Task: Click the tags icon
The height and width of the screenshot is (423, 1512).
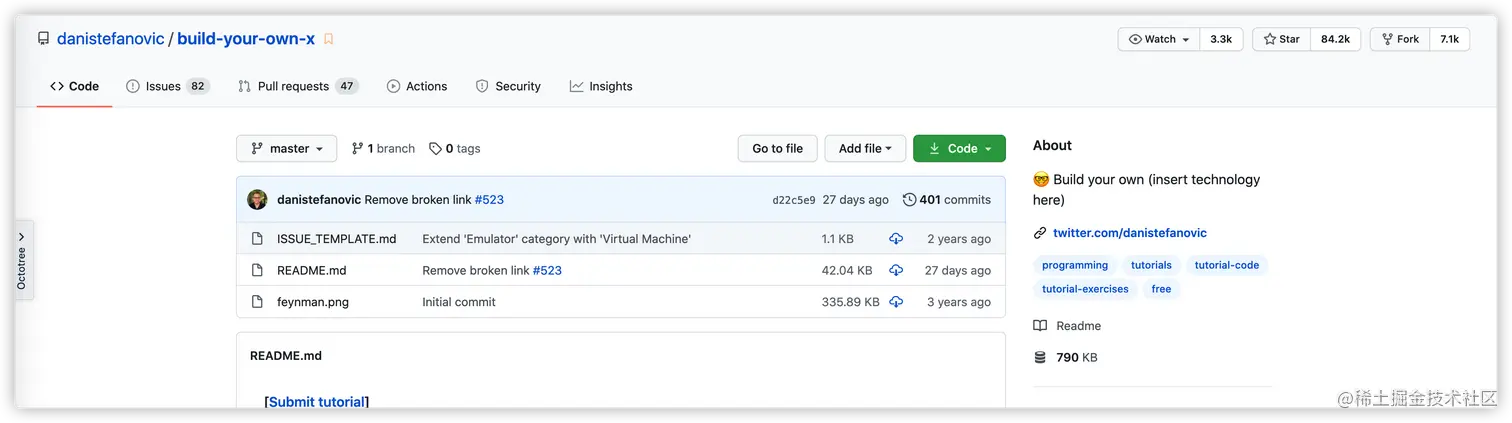Action: (435, 149)
